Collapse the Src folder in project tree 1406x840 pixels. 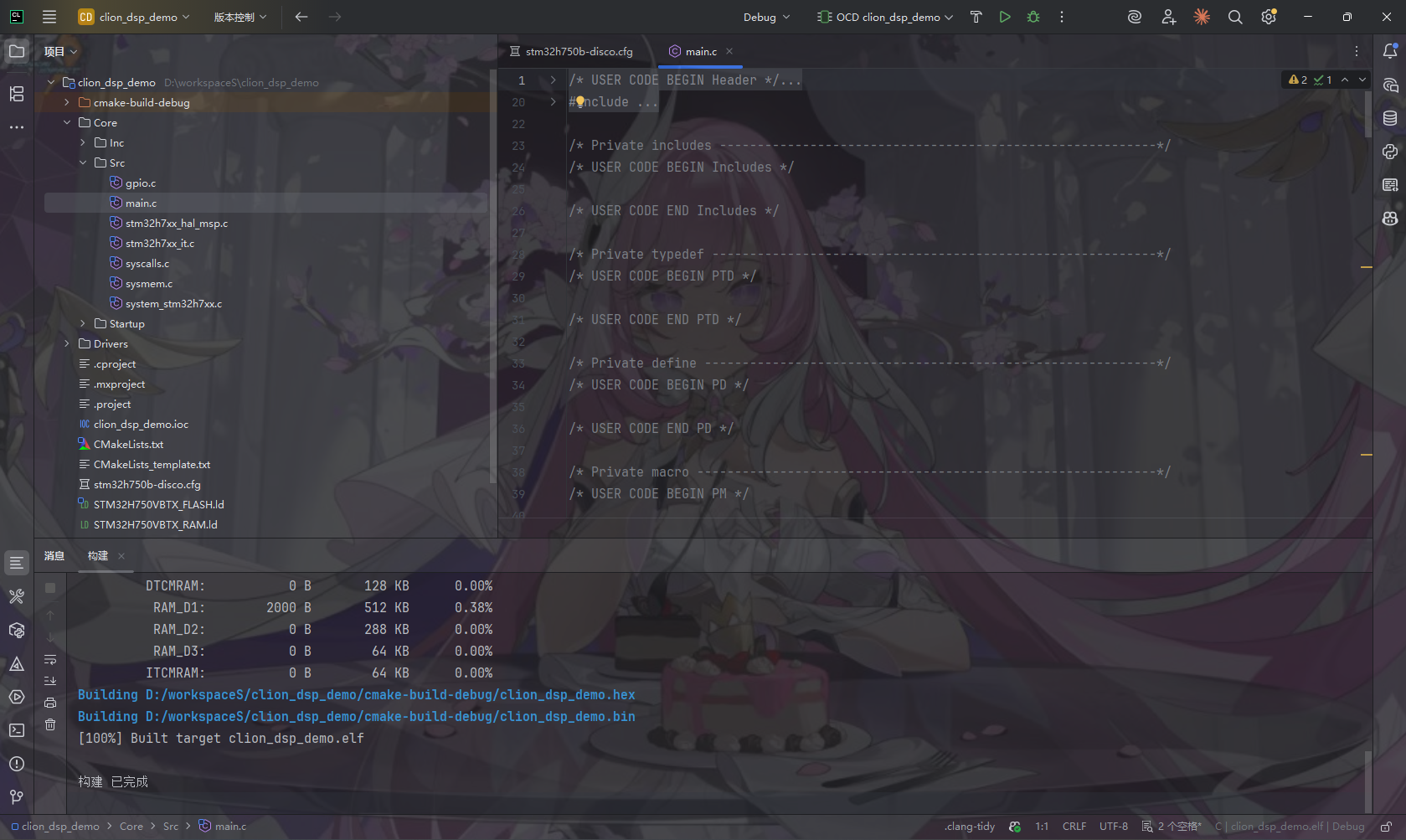click(x=82, y=162)
